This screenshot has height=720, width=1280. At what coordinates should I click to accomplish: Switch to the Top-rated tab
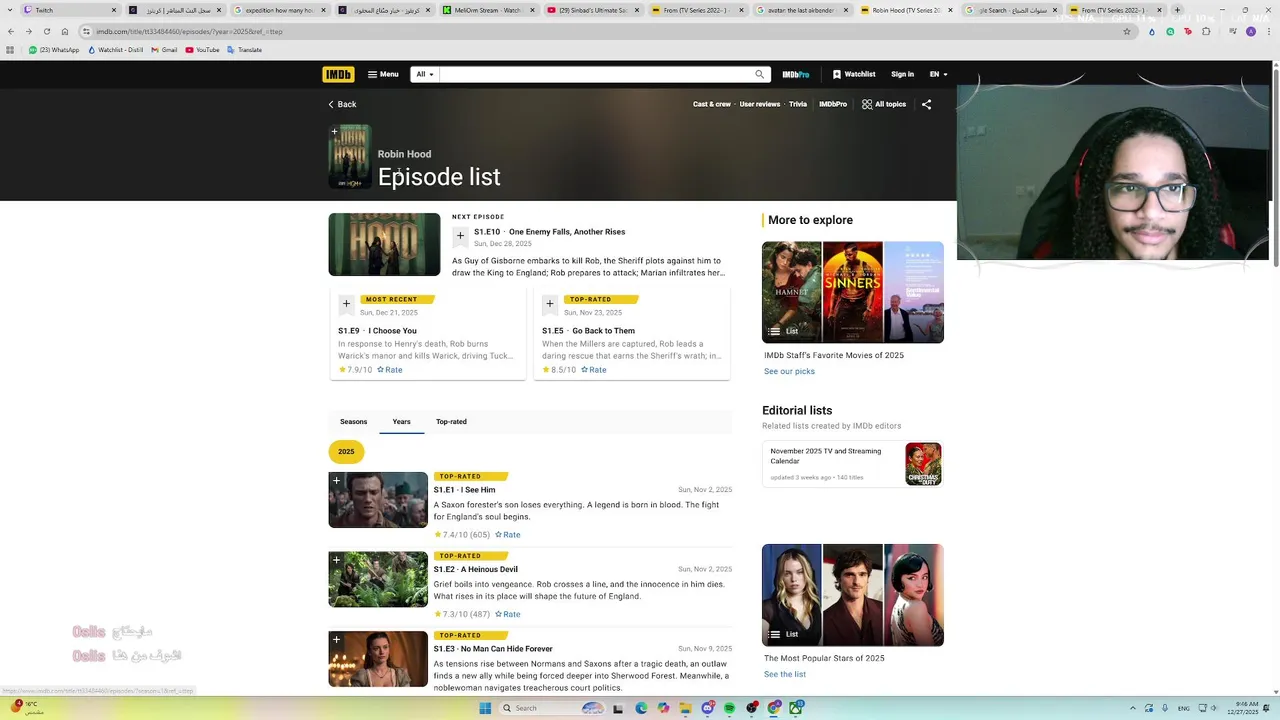click(x=451, y=422)
